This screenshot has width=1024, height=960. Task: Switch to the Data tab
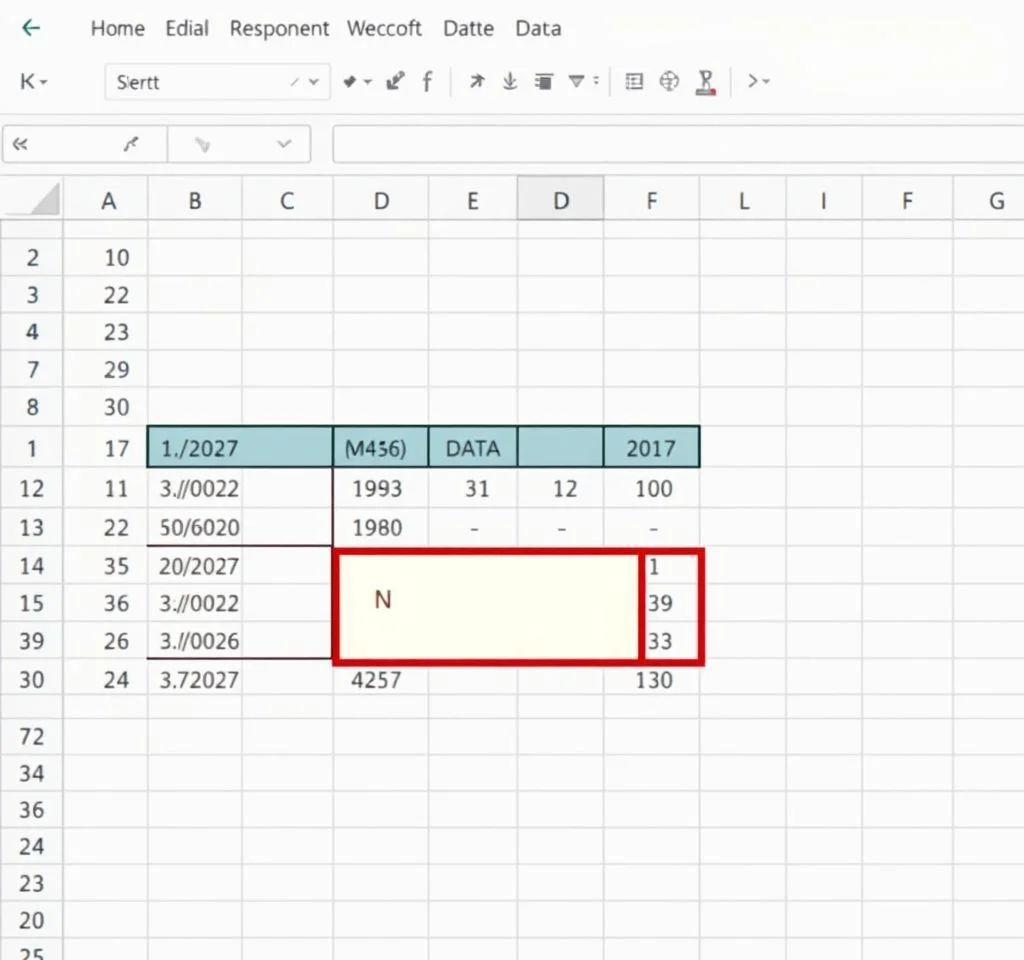537,28
